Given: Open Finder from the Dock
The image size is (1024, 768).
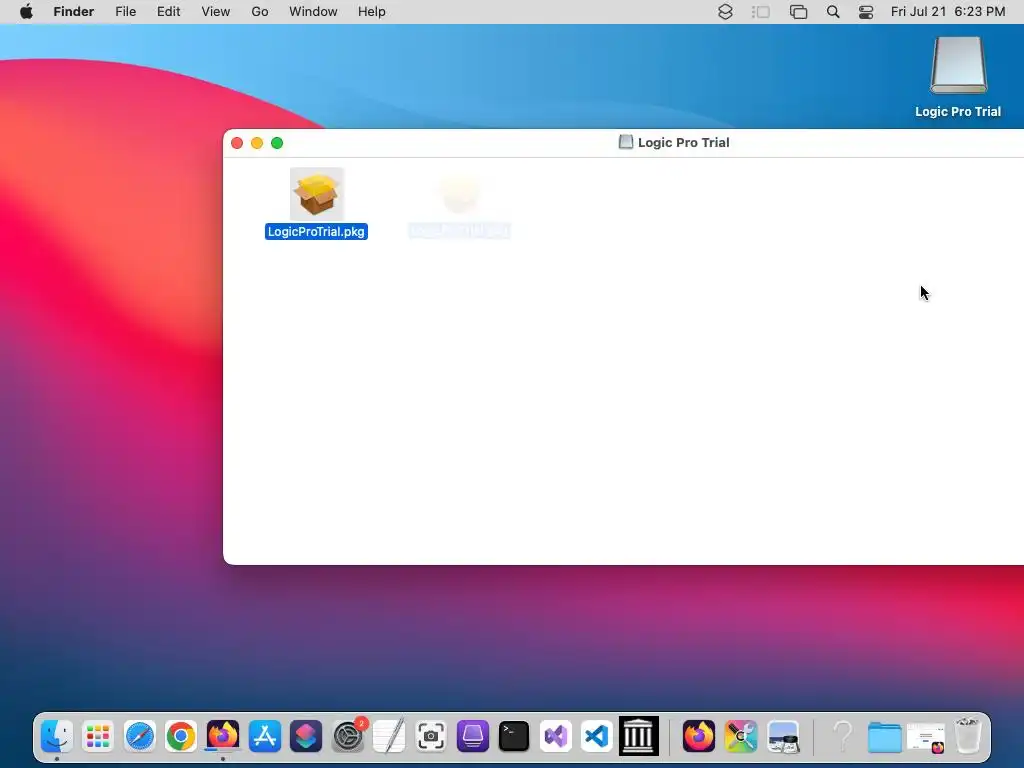Looking at the screenshot, I should 57,737.
